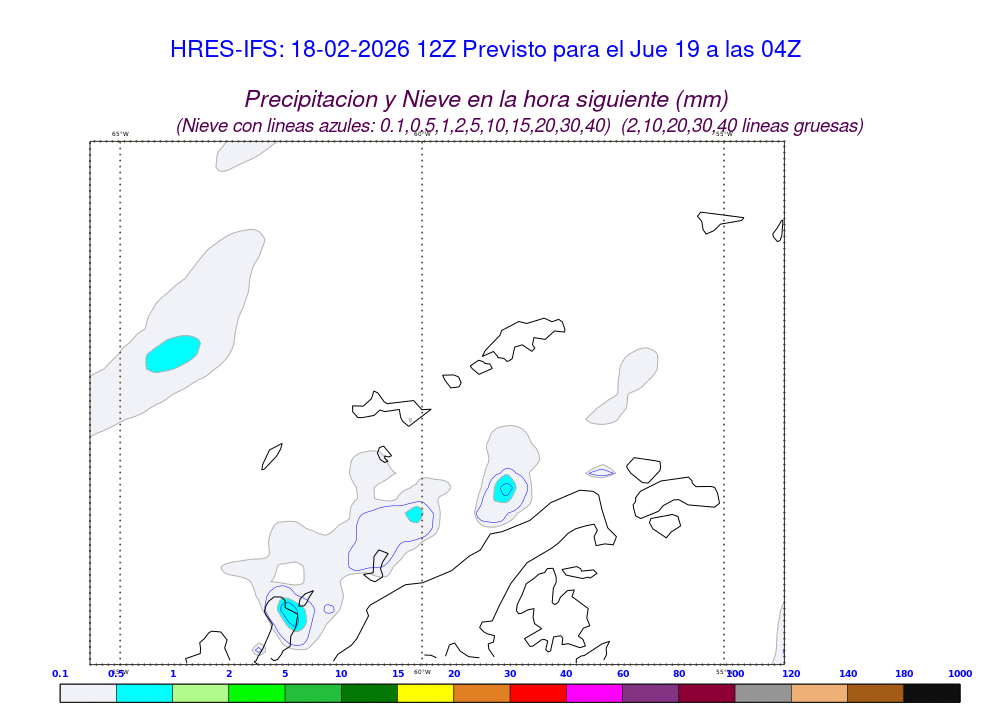Click the snow contour line description text
Viewport: 1000px width, 707px height.
point(519,126)
